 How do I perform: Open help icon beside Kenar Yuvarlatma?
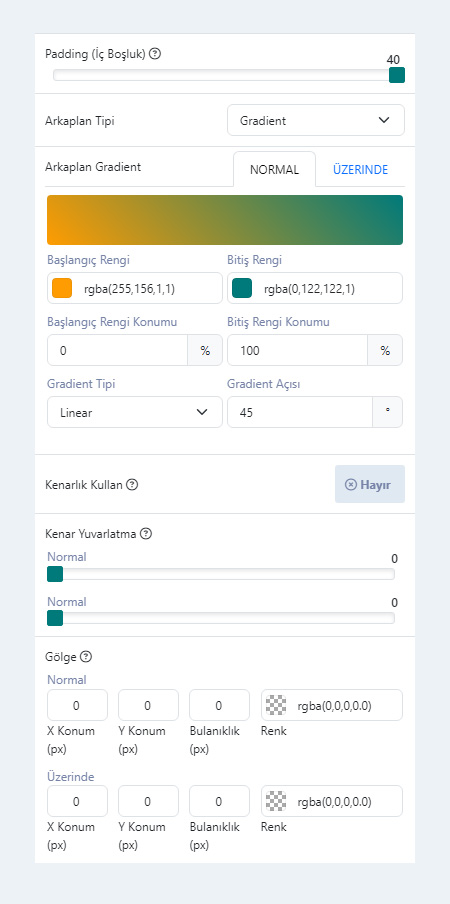point(146,534)
